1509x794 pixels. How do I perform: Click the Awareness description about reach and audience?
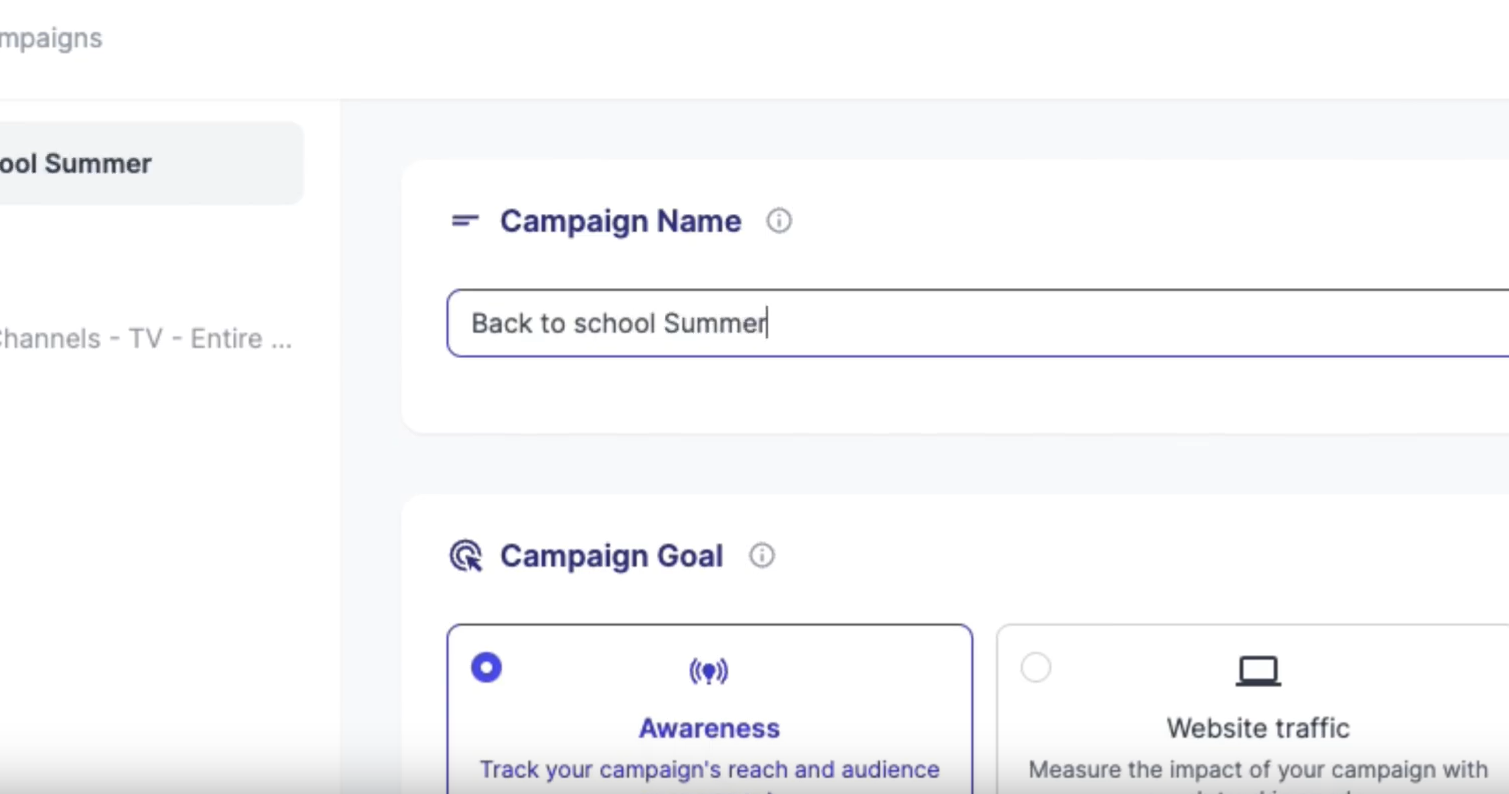click(709, 770)
